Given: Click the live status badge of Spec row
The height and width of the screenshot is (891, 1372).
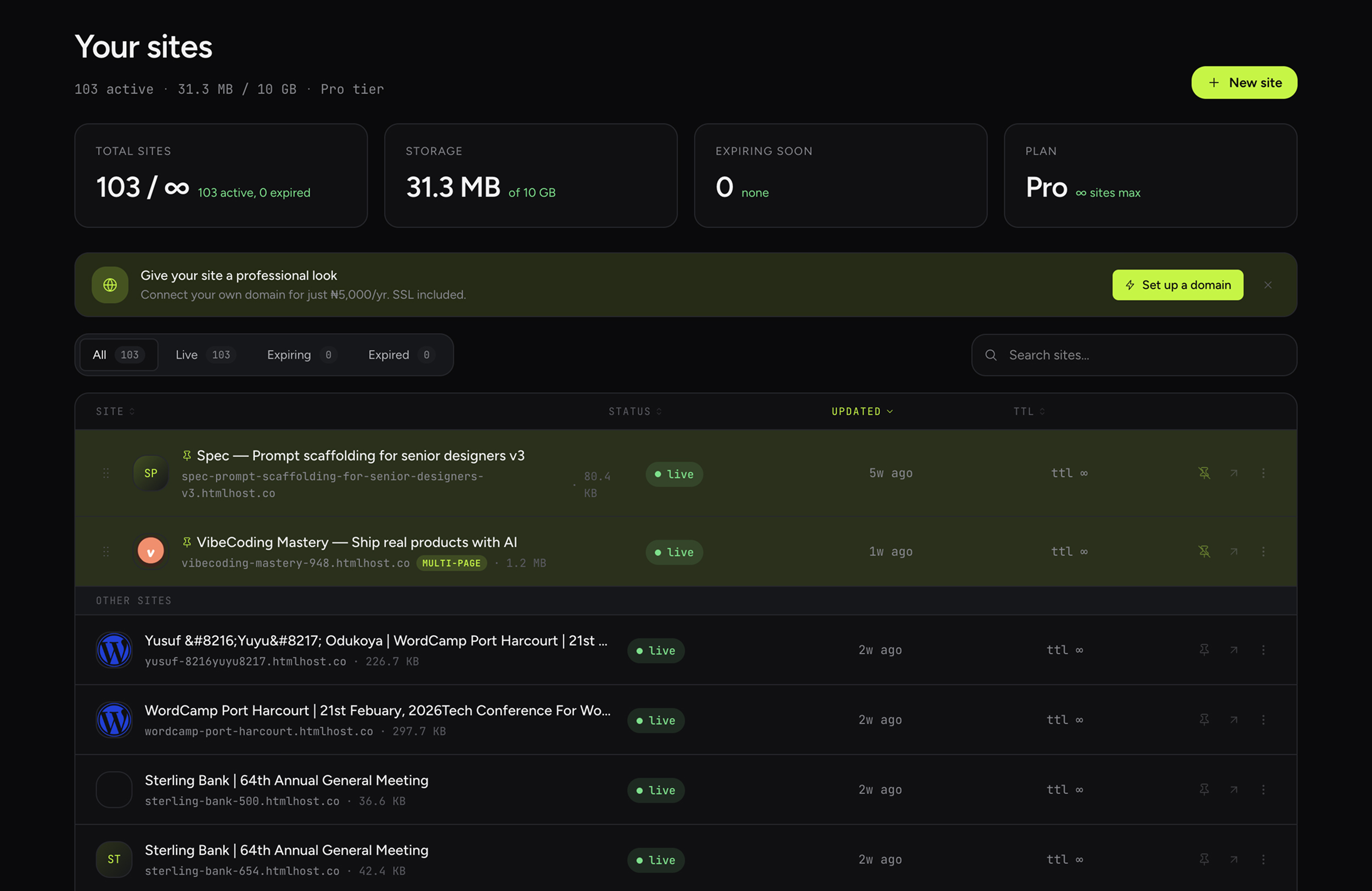Looking at the screenshot, I should 674,474.
